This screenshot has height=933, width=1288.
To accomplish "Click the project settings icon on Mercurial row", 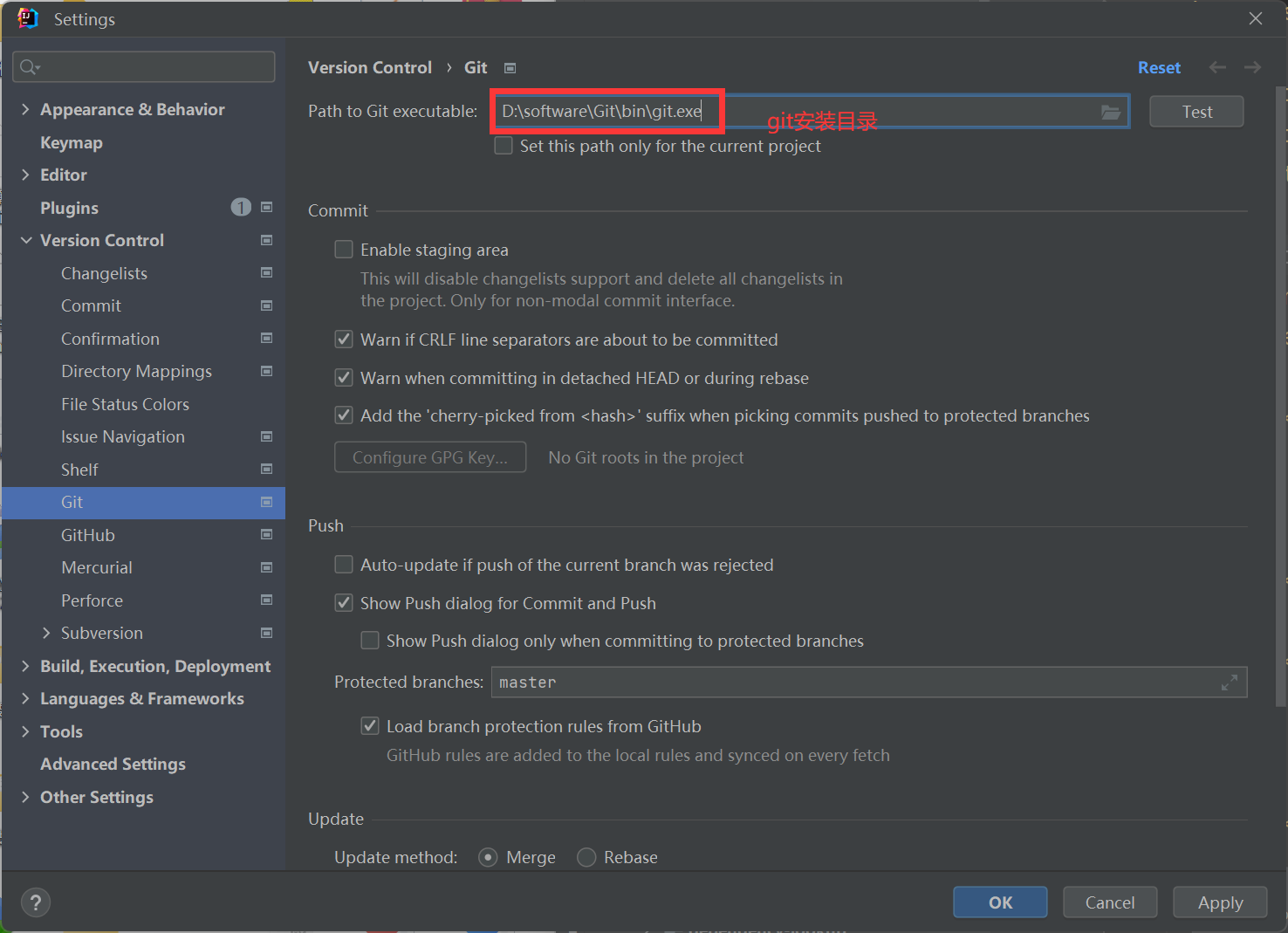I will pyautogui.click(x=267, y=567).
